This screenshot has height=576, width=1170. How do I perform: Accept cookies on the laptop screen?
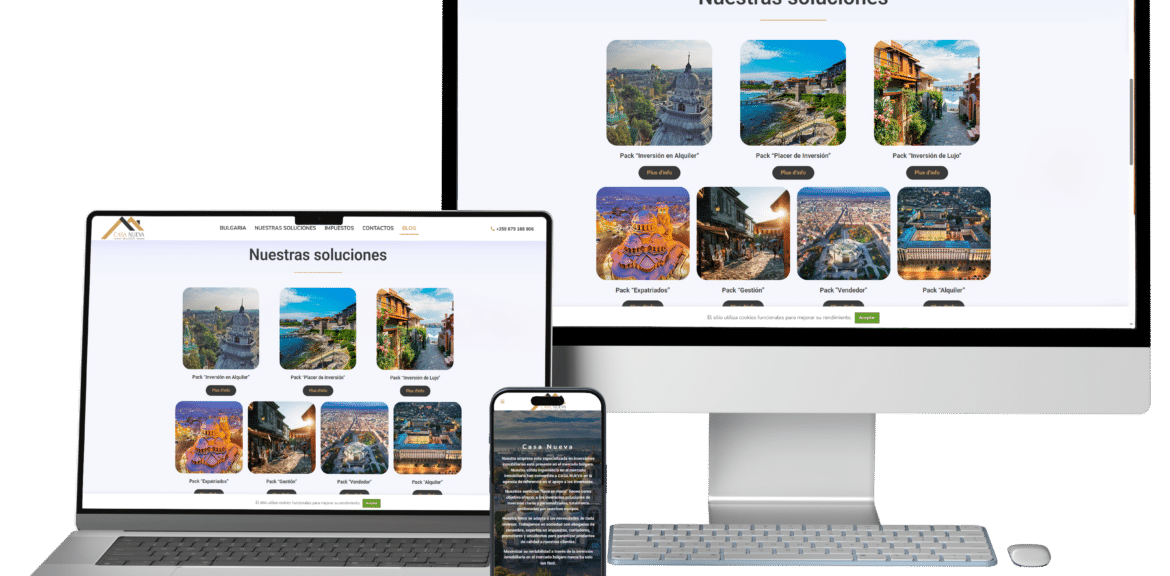[372, 503]
